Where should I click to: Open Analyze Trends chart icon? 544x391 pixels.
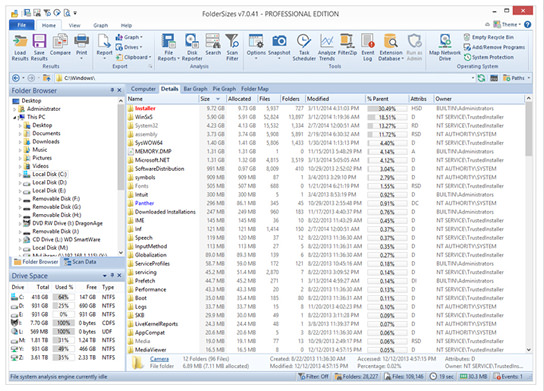327,48
